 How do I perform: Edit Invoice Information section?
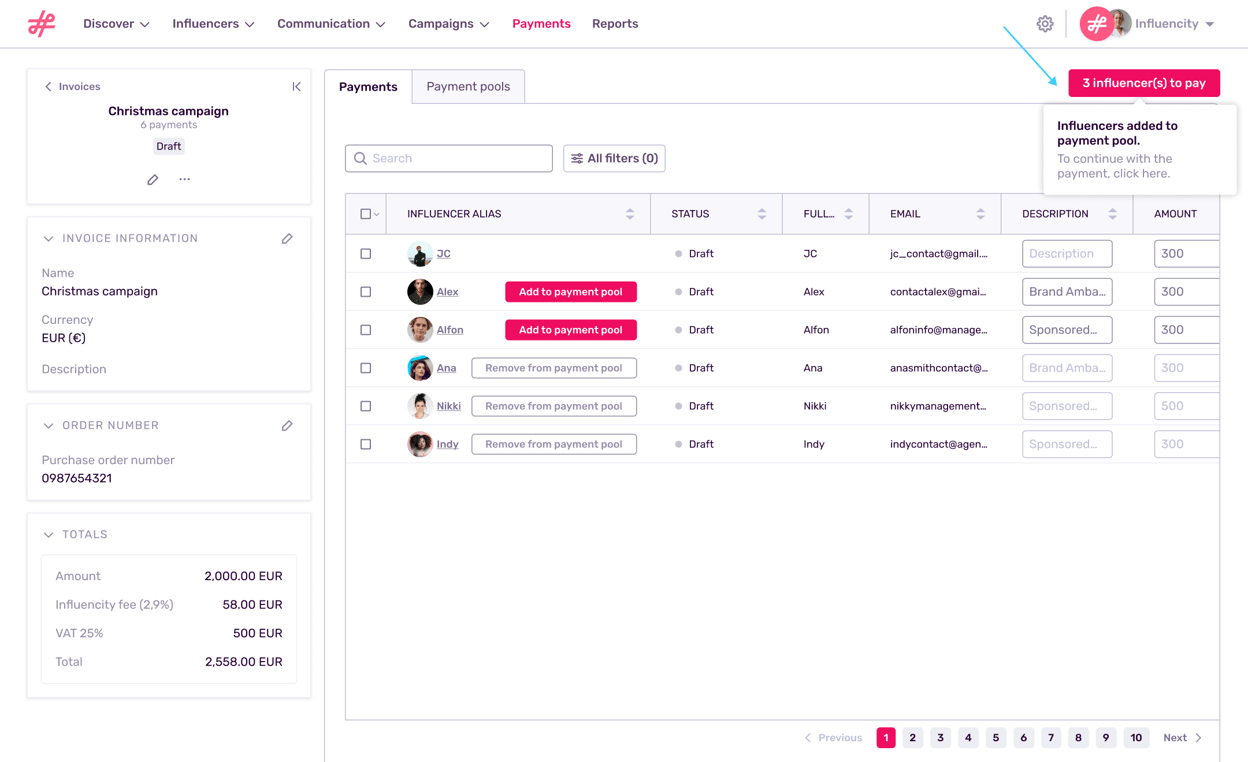click(287, 239)
